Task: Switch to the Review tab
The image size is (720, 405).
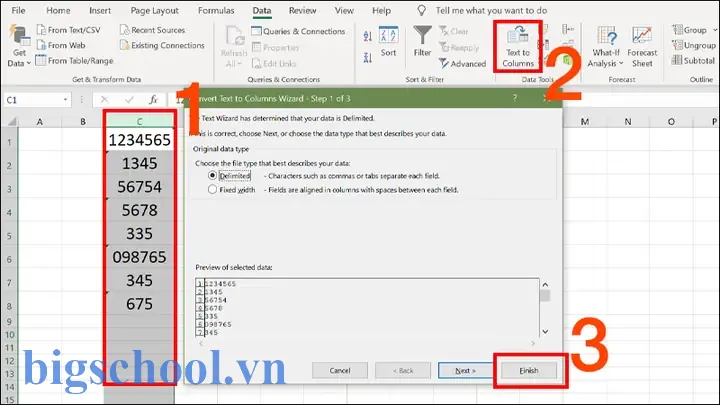Action: click(302, 10)
